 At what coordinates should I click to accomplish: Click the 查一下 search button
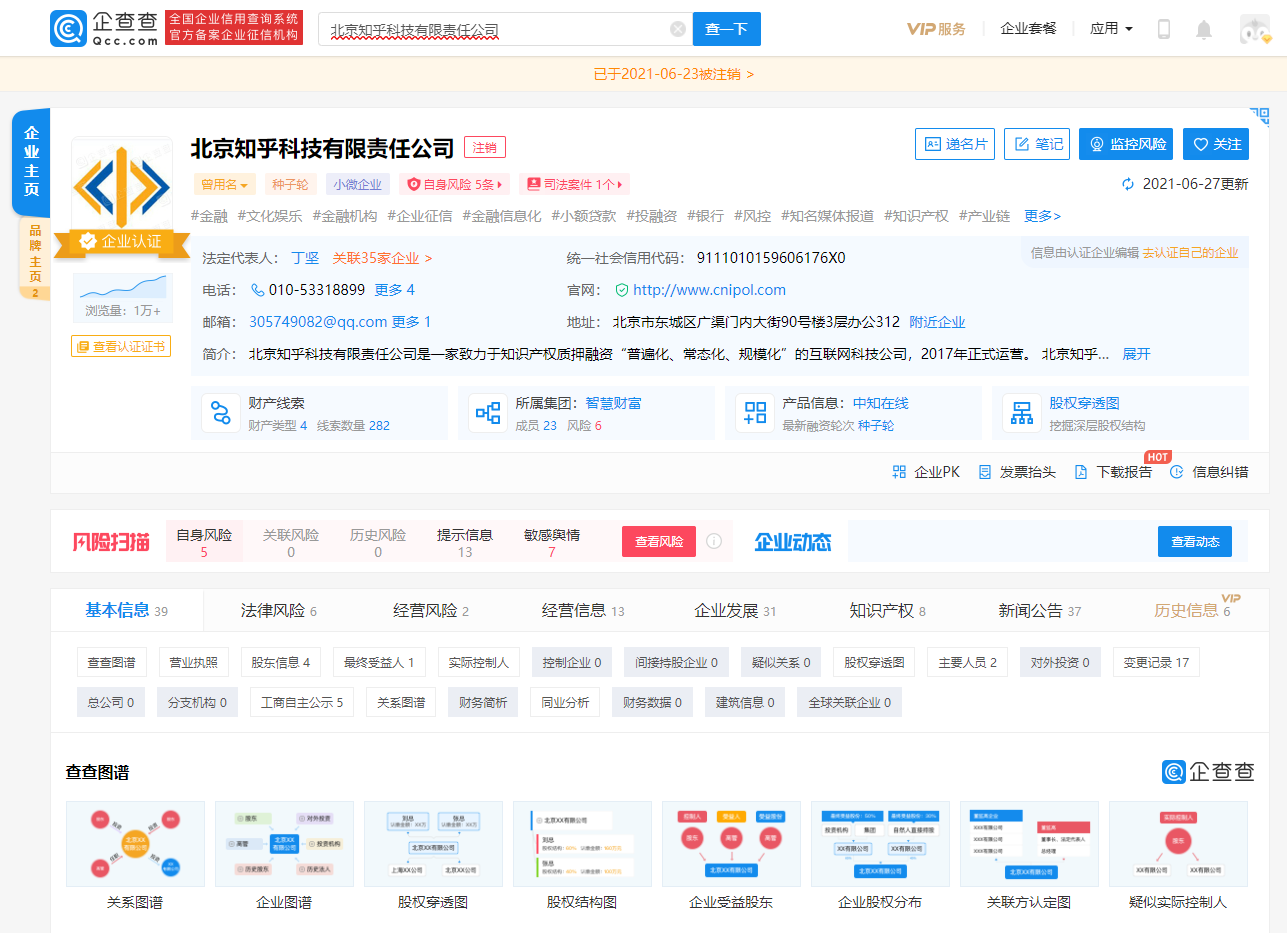(x=726, y=29)
